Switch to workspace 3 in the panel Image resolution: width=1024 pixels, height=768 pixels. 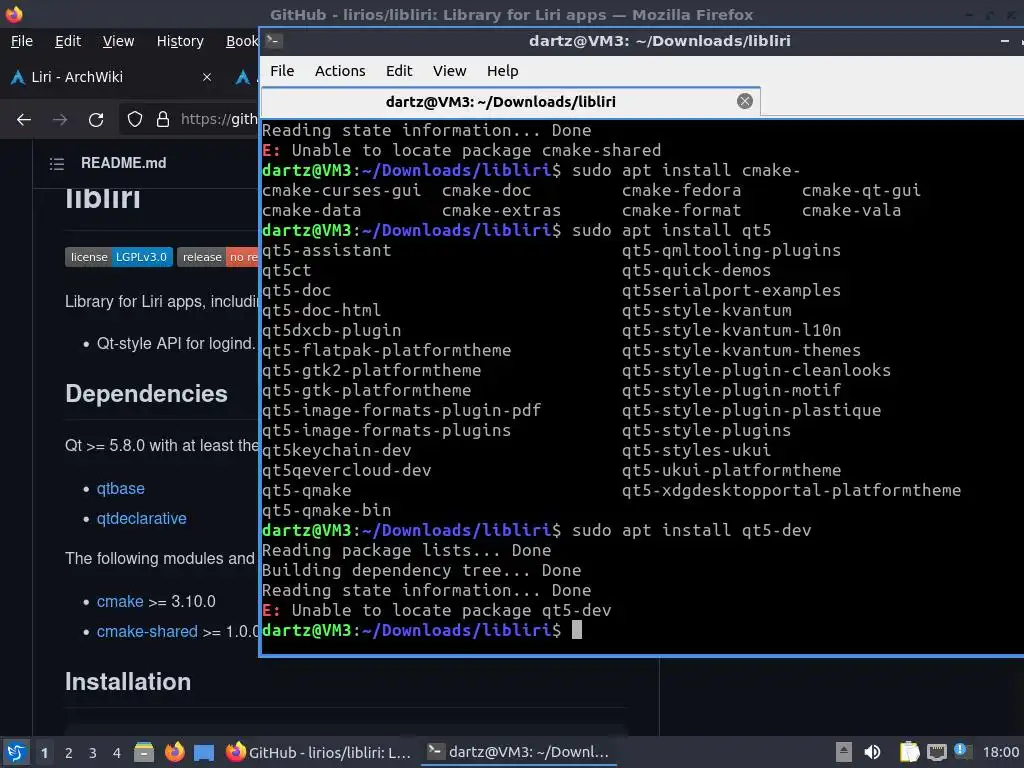(x=93, y=753)
